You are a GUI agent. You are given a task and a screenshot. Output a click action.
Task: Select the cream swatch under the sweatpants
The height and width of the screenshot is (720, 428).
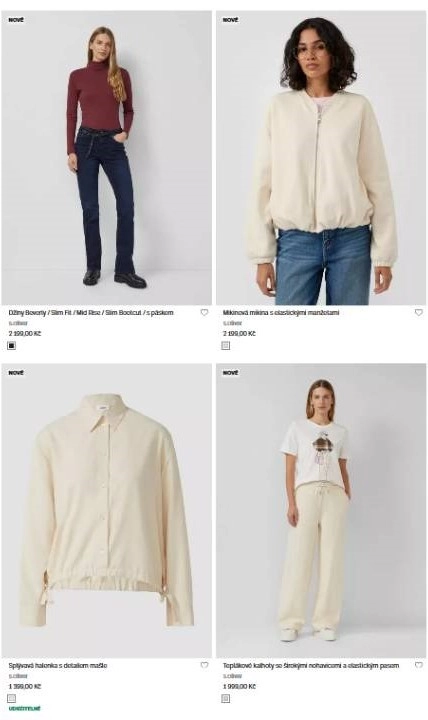tap(226, 698)
